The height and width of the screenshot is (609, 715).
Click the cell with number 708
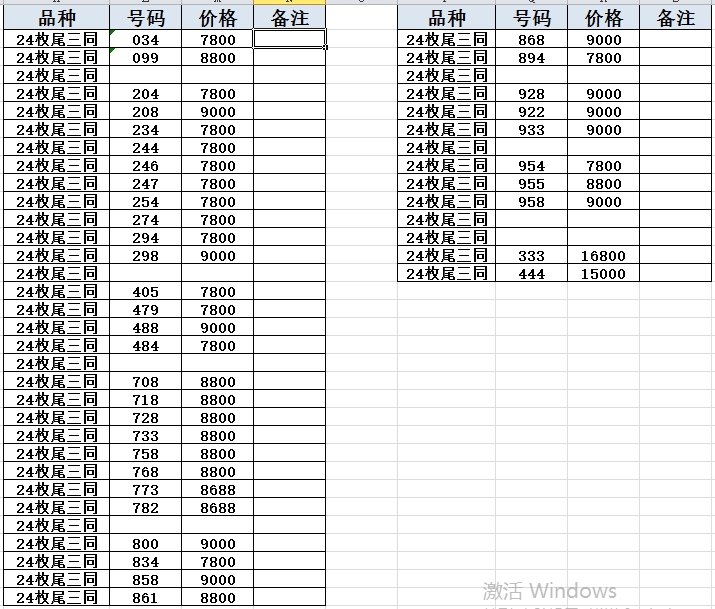(x=145, y=382)
